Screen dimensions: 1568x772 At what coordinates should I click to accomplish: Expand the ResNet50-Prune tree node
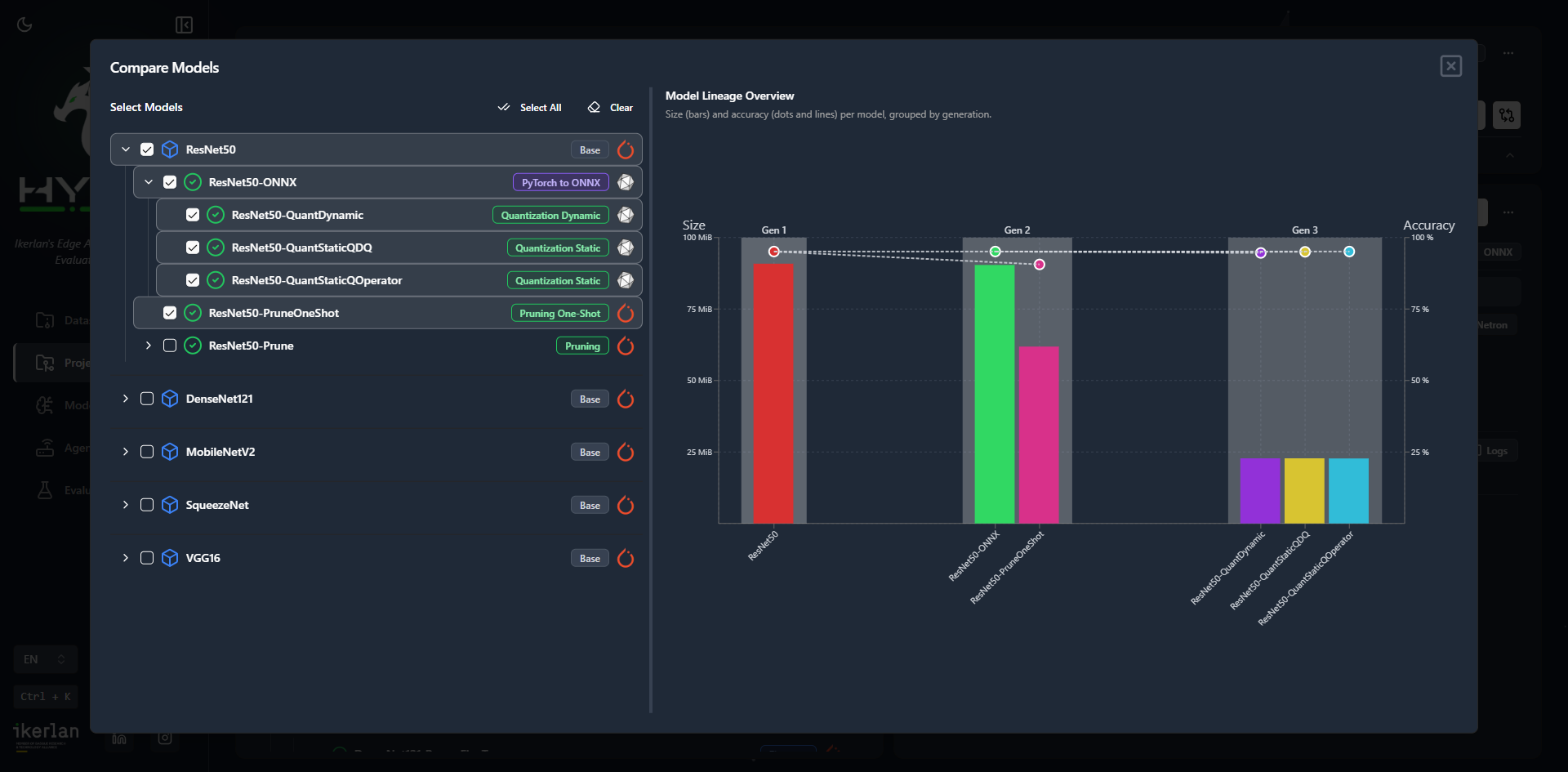[149, 346]
